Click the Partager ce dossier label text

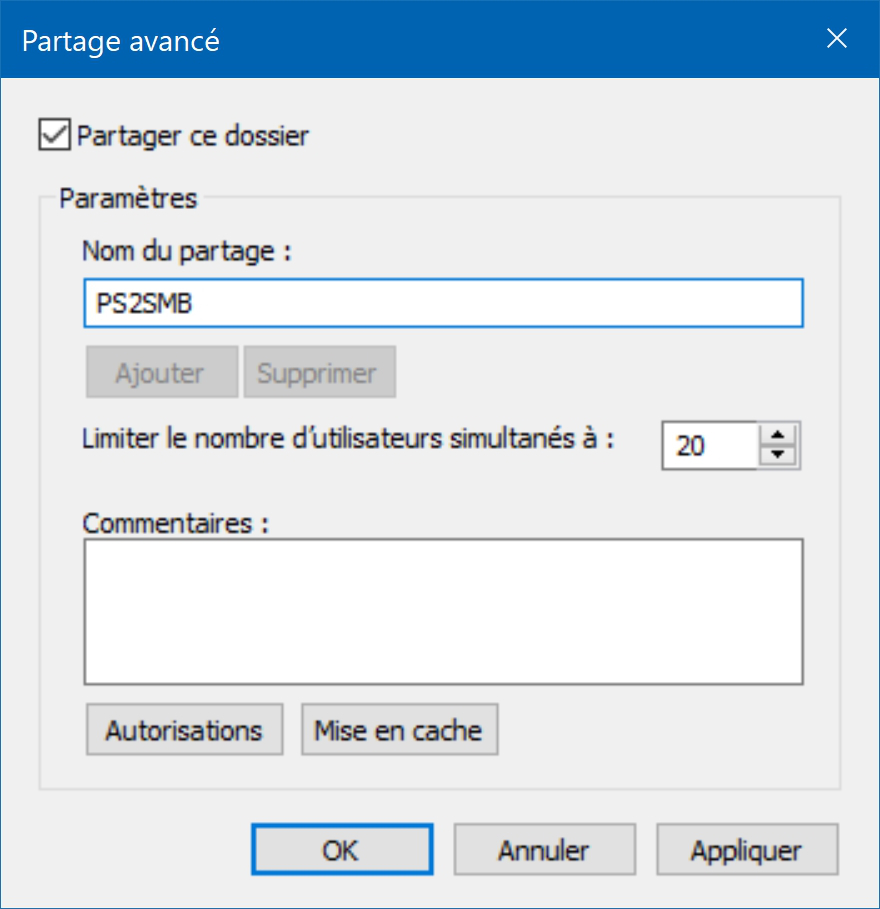[192, 137]
